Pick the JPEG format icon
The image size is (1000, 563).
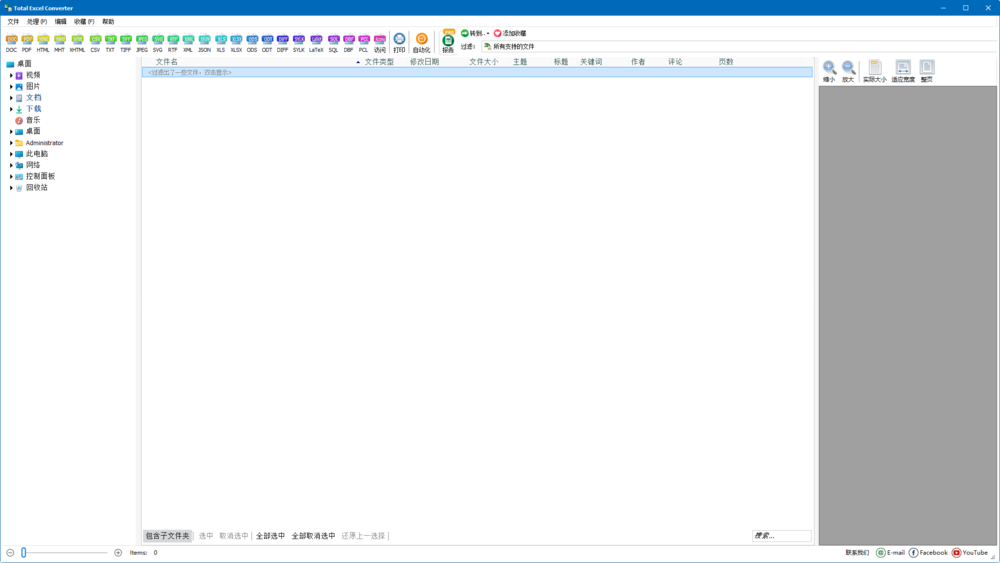pos(142,43)
